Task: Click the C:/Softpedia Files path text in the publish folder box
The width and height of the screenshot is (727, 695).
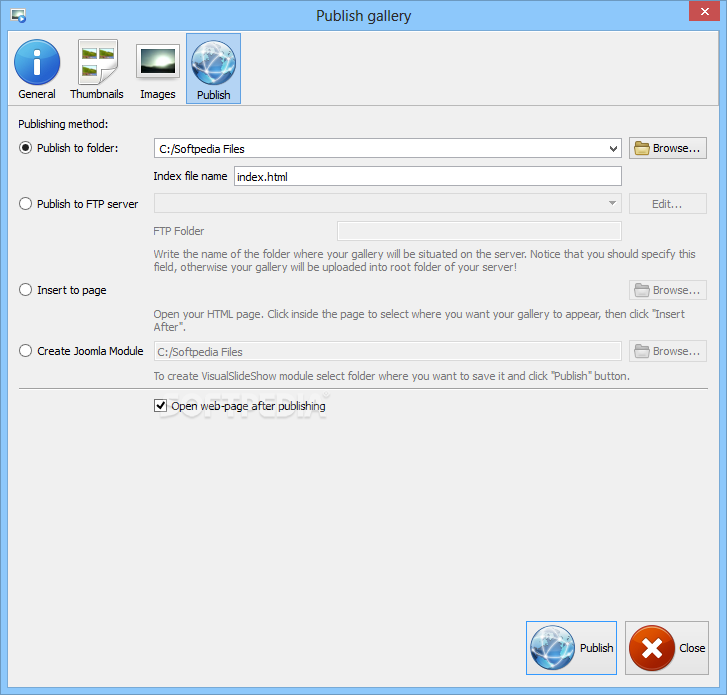Action: 202,149
